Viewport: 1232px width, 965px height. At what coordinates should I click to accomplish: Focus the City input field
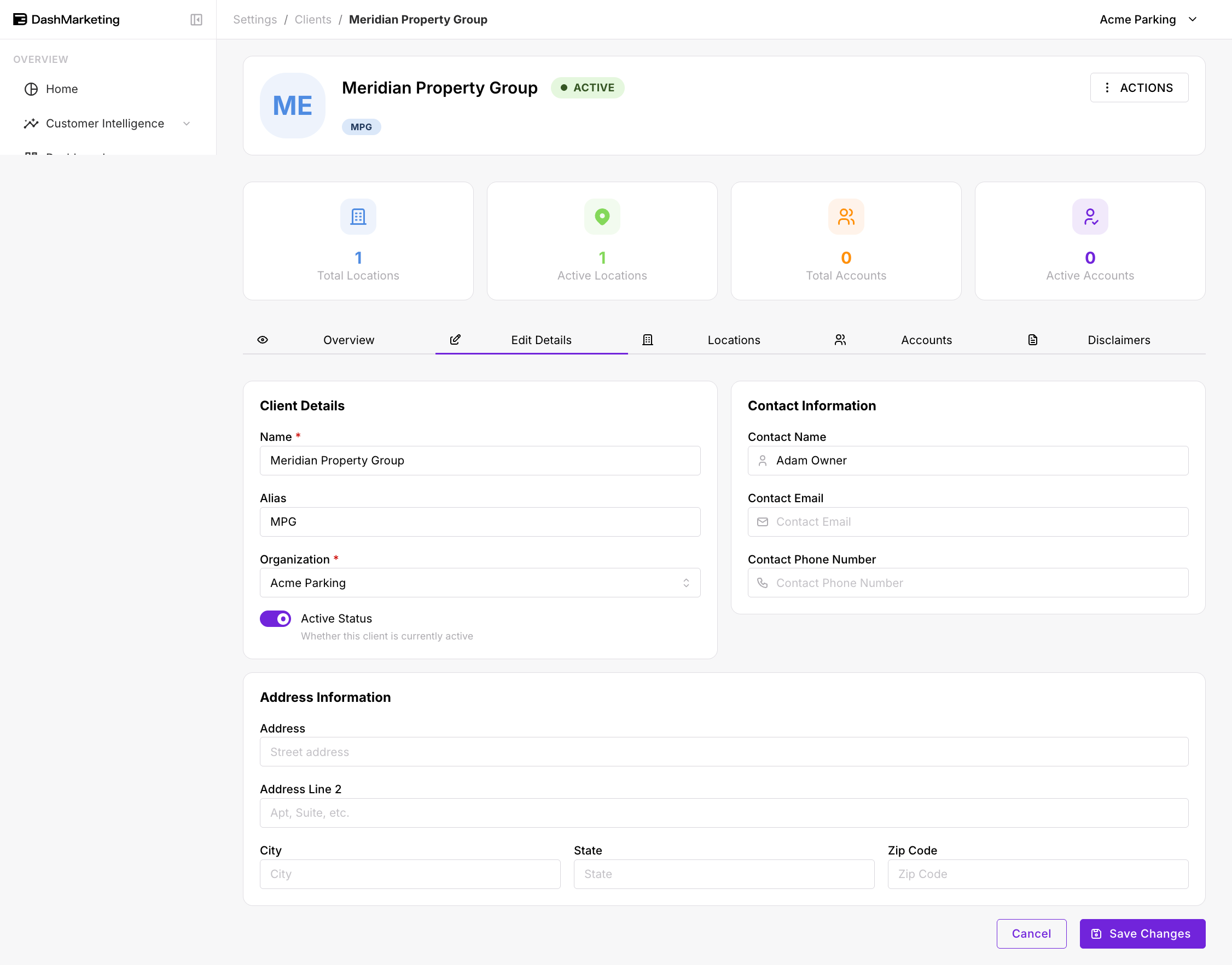pyautogui.click(x=410, y=875)
